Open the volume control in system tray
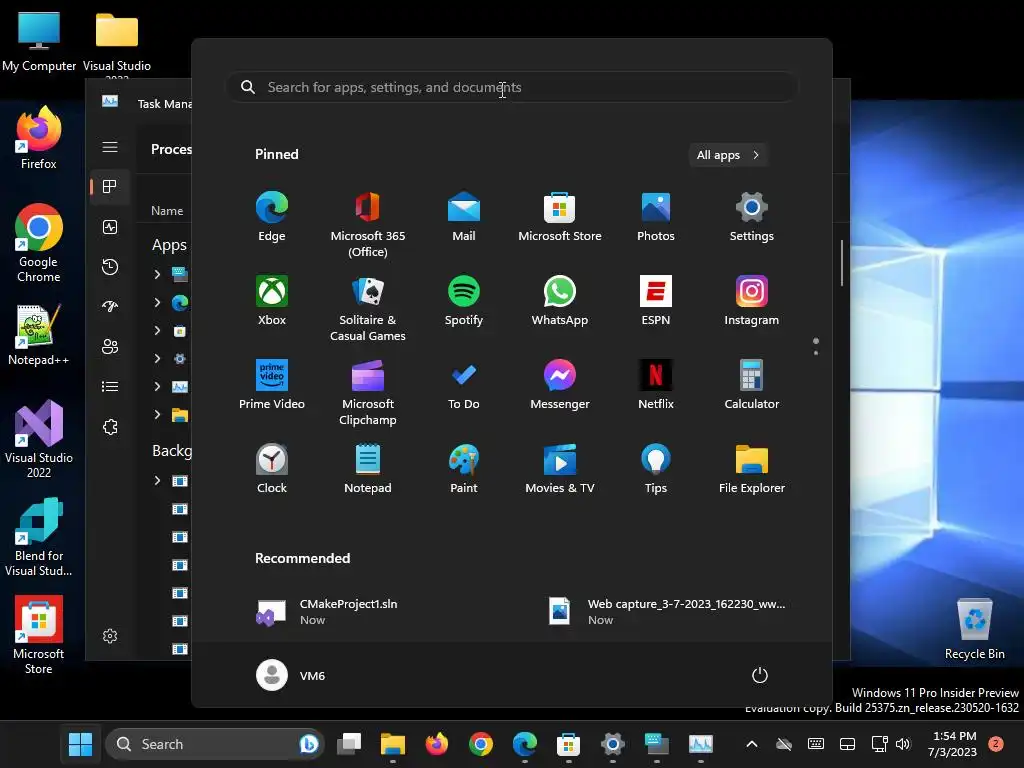This screenshot has height=768, width=1024. tap(903, 744)
